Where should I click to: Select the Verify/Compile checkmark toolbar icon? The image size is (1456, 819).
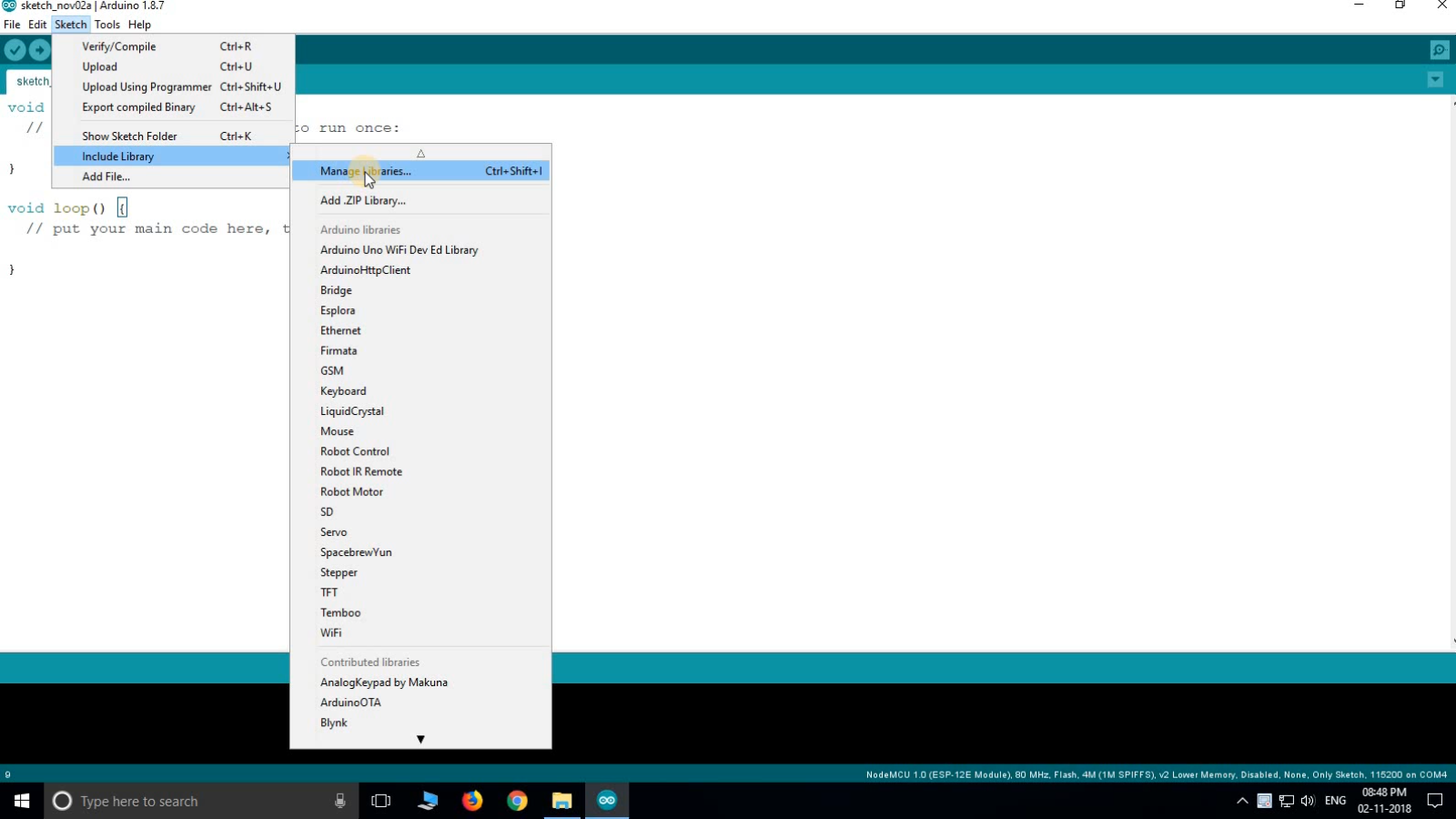tap(15, 50)
